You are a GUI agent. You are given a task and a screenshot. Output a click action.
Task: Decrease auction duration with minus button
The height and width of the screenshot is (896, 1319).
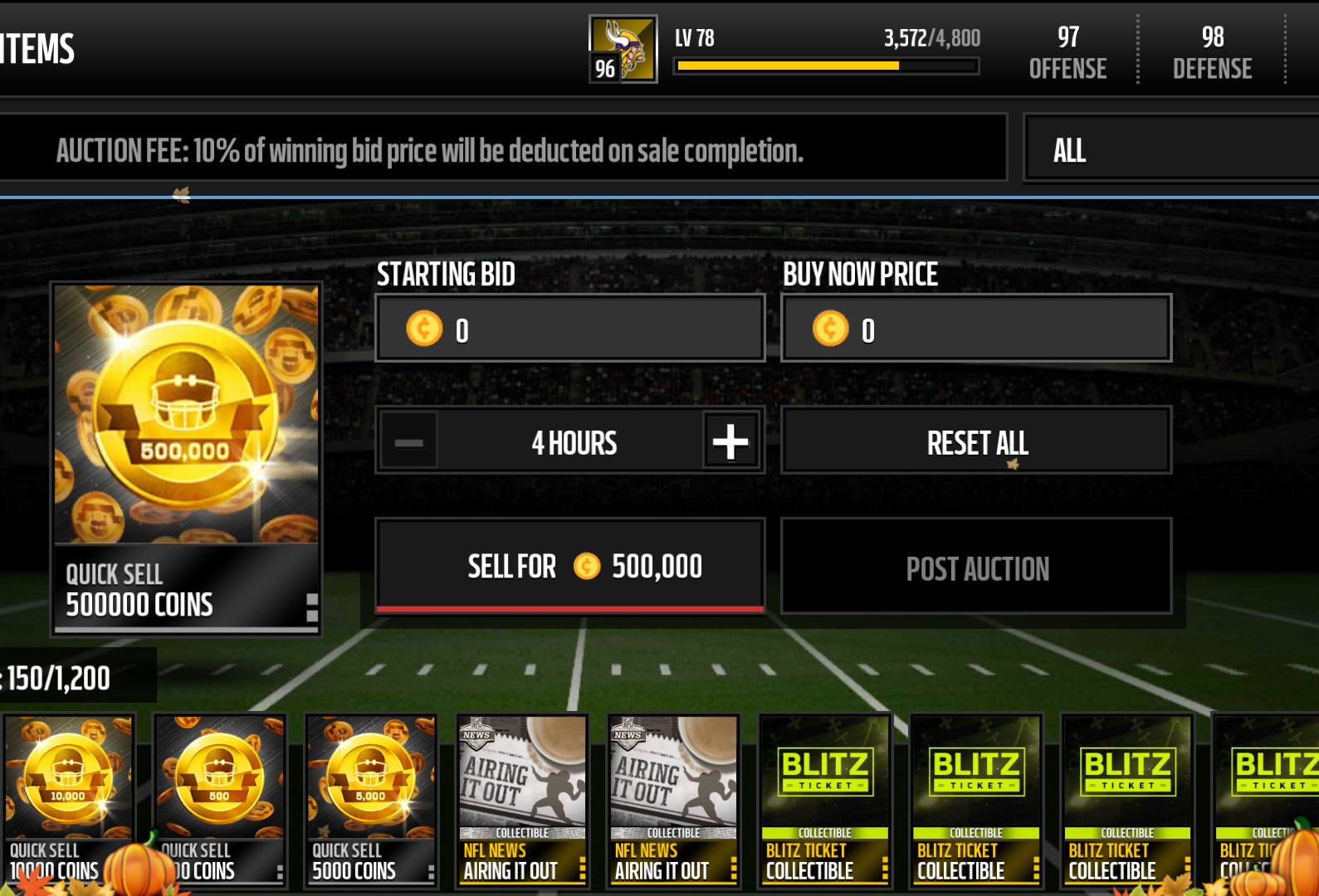(x=409, y=441)
